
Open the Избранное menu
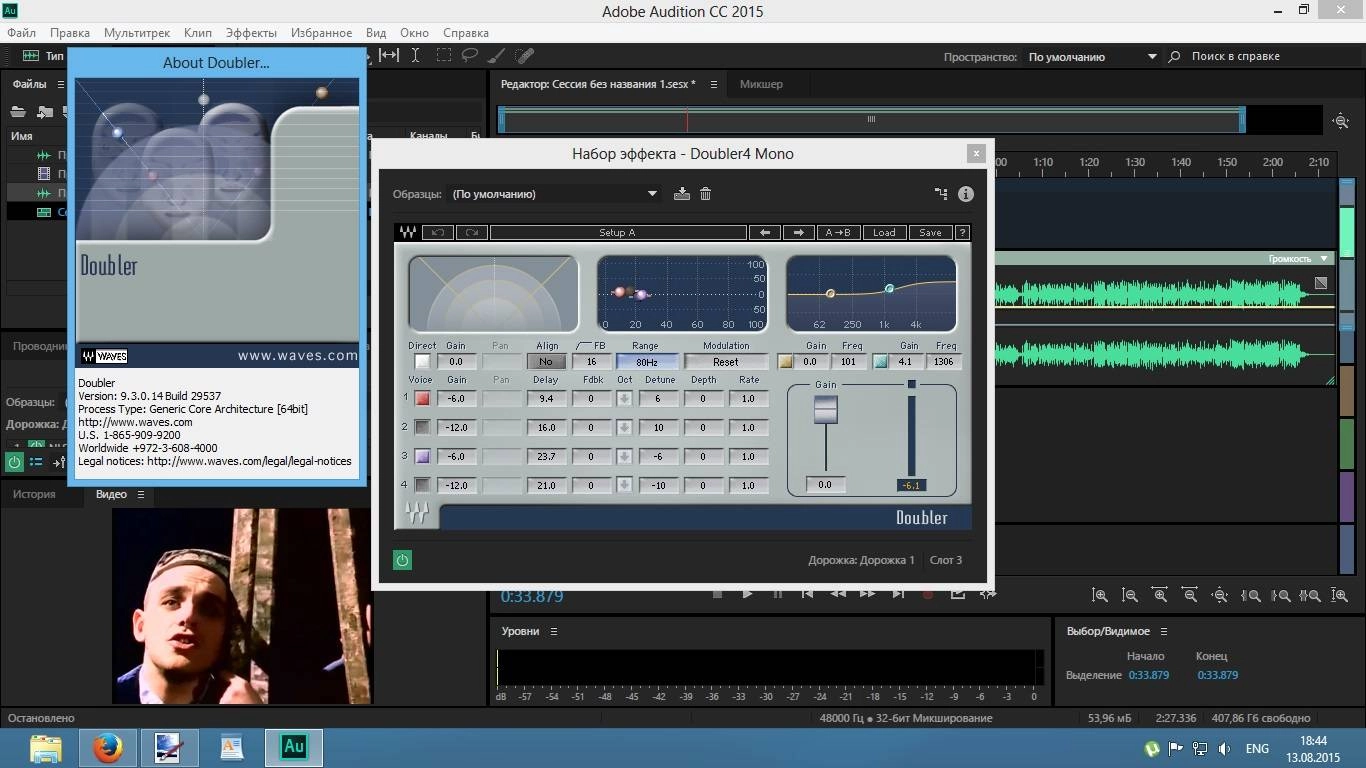coord(321,33)
